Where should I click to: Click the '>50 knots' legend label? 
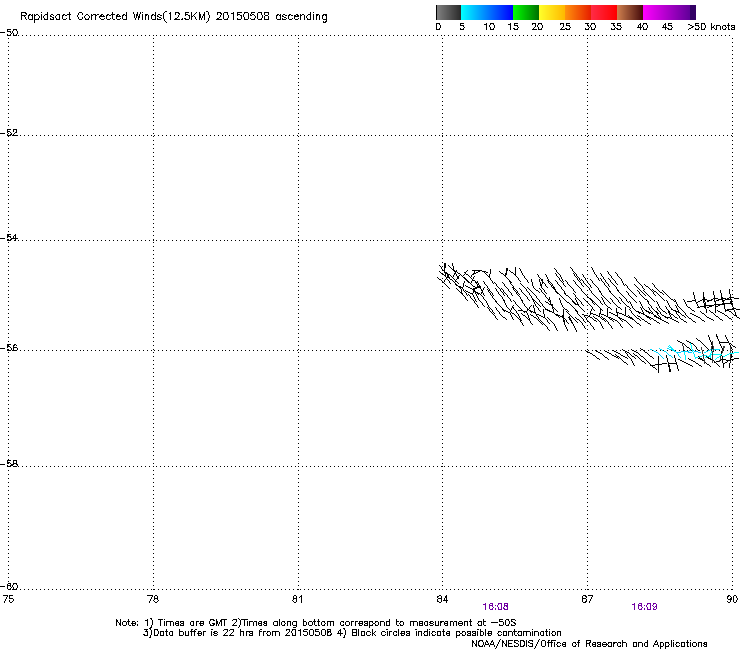(x=711, y=27)
